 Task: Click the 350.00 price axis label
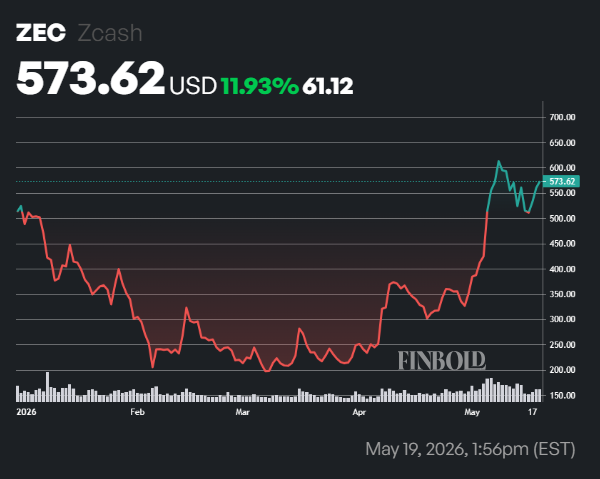click(562, 294)
